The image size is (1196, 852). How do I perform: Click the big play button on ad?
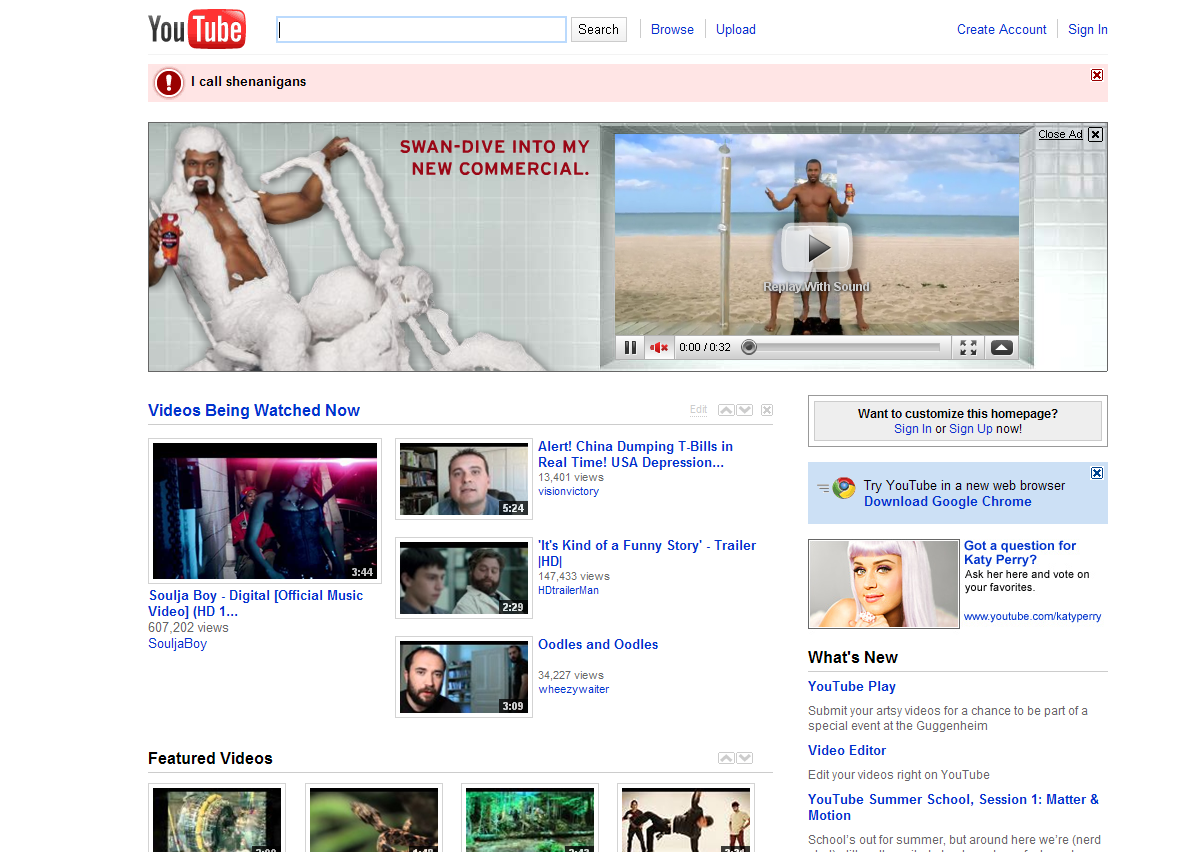(x=817, y=248)
